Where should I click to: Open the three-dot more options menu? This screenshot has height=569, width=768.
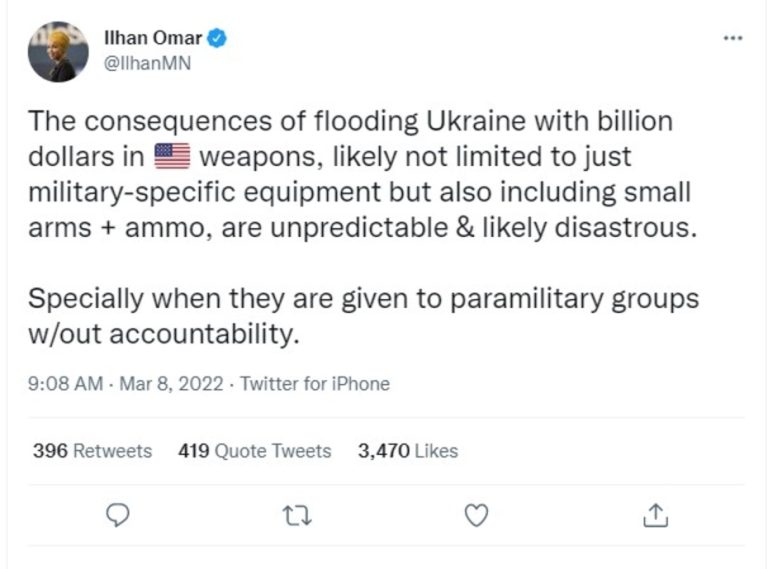(733, 38)
